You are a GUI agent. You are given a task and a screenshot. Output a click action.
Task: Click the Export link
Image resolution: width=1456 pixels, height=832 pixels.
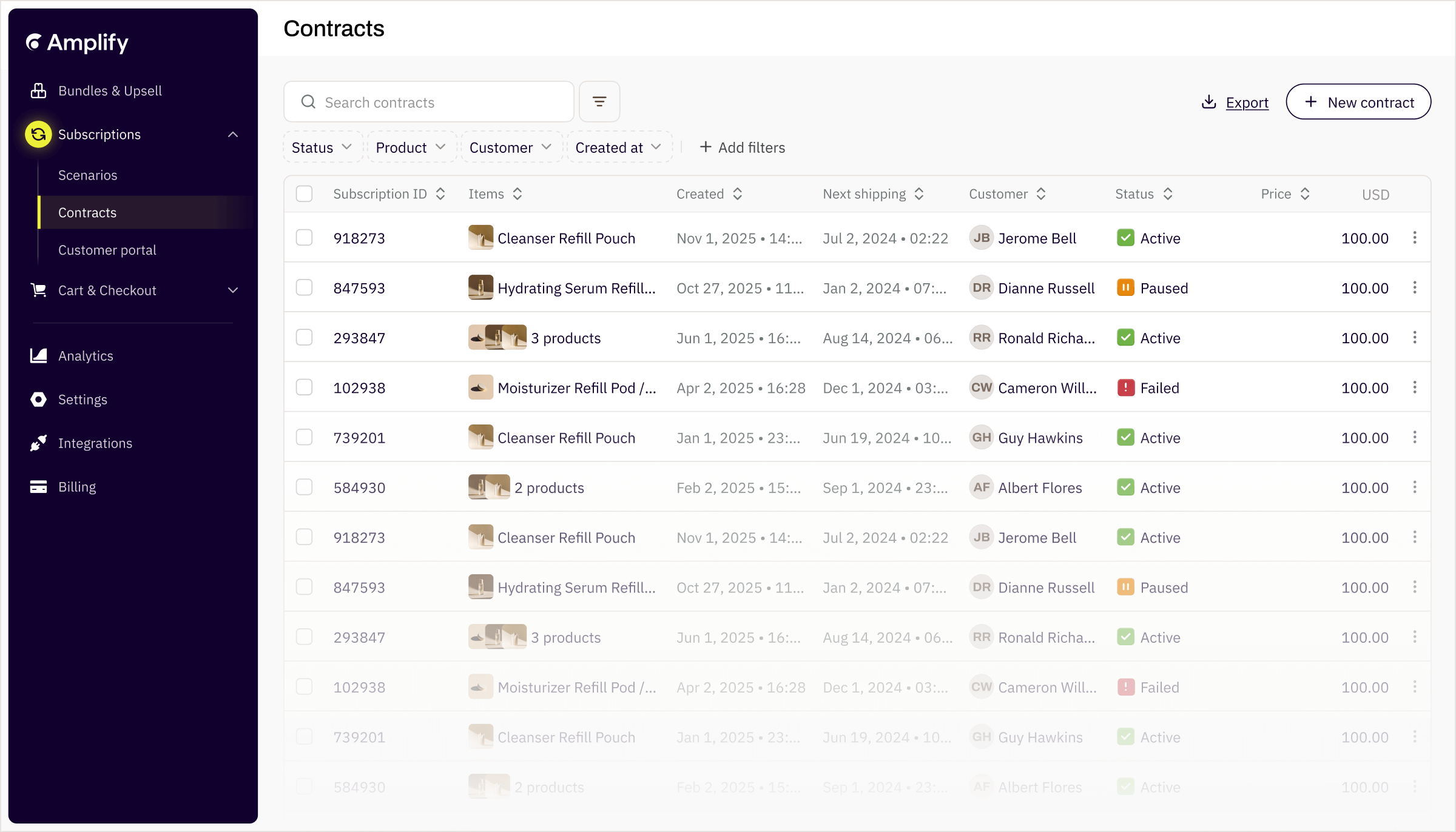click(x=1246, y=102)
